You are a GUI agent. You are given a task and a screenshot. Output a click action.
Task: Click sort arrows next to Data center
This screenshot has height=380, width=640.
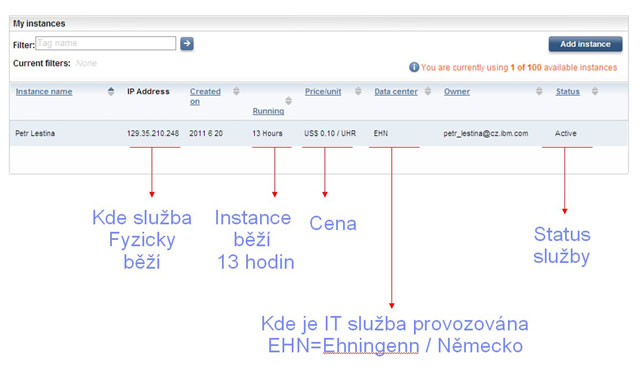[x=428, y=91]
